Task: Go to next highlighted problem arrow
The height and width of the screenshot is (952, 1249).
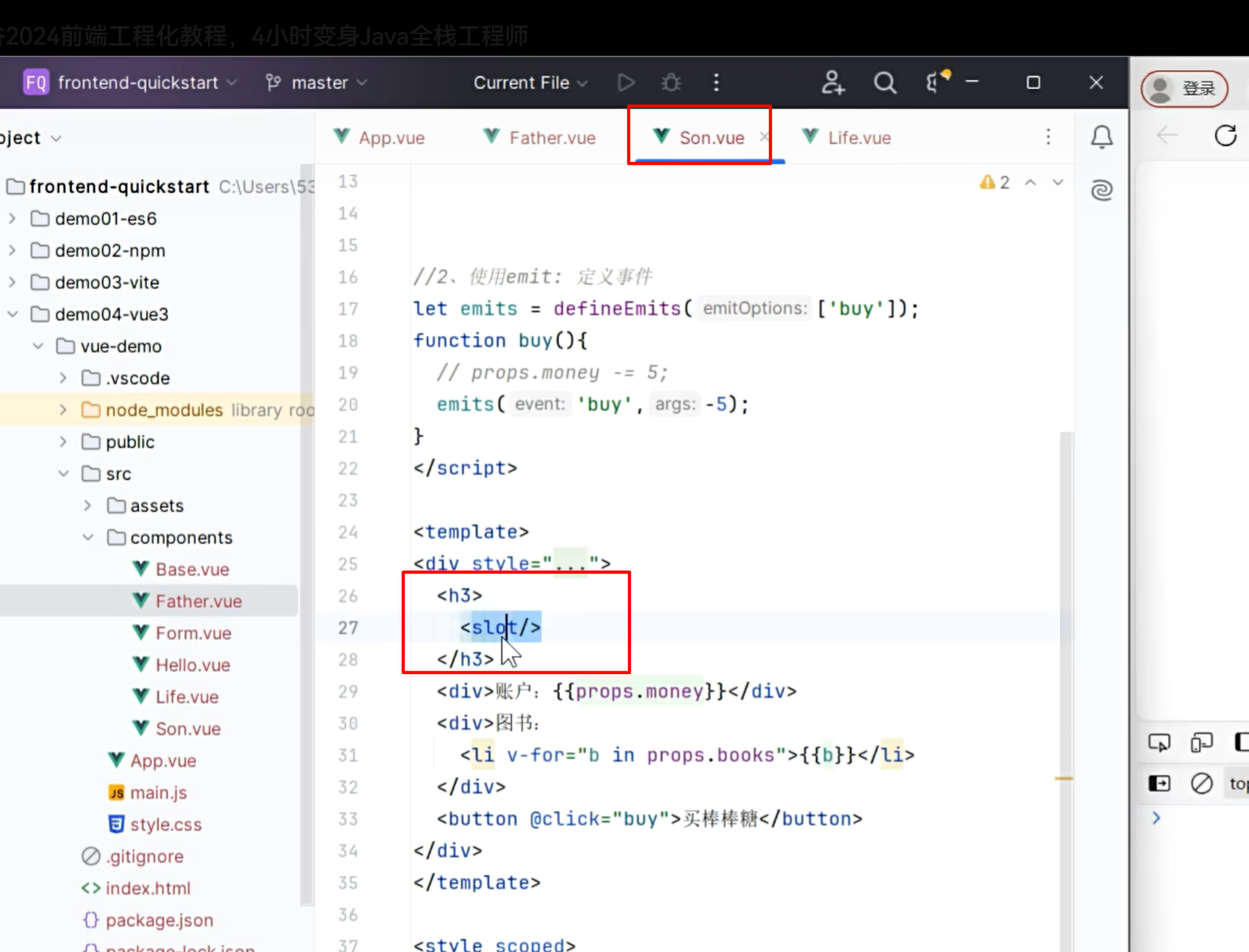Action: tap(1058, 182)
